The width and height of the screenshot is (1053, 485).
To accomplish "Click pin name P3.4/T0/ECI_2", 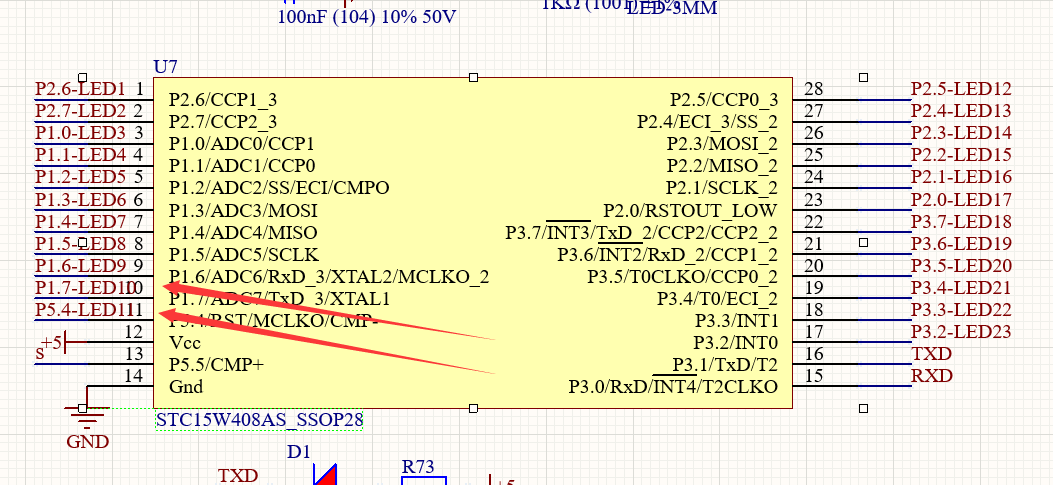I will [718, 298].
